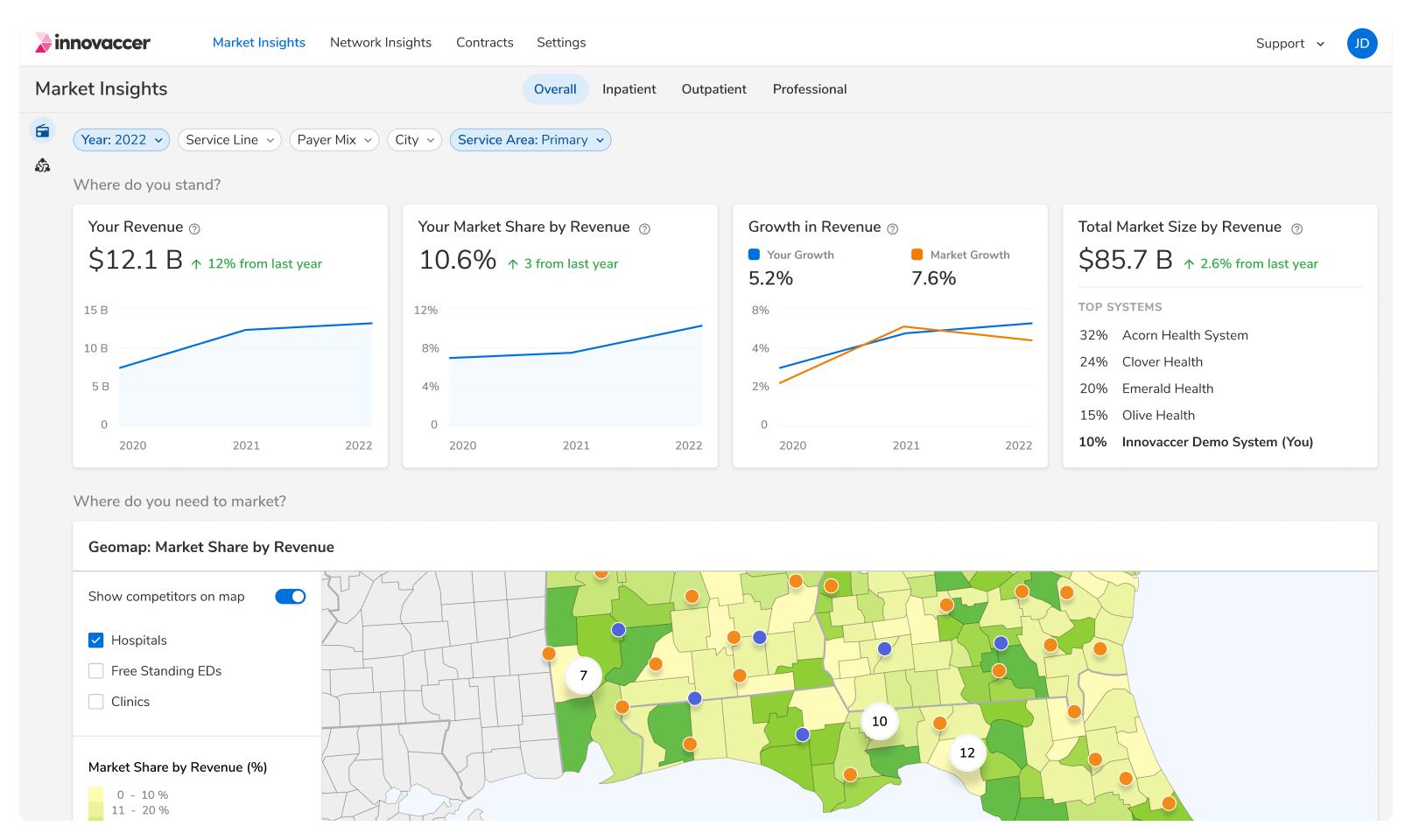Click the 10.6% market share value
This screenshot has height=840, width=1412.
click(458, 260)
